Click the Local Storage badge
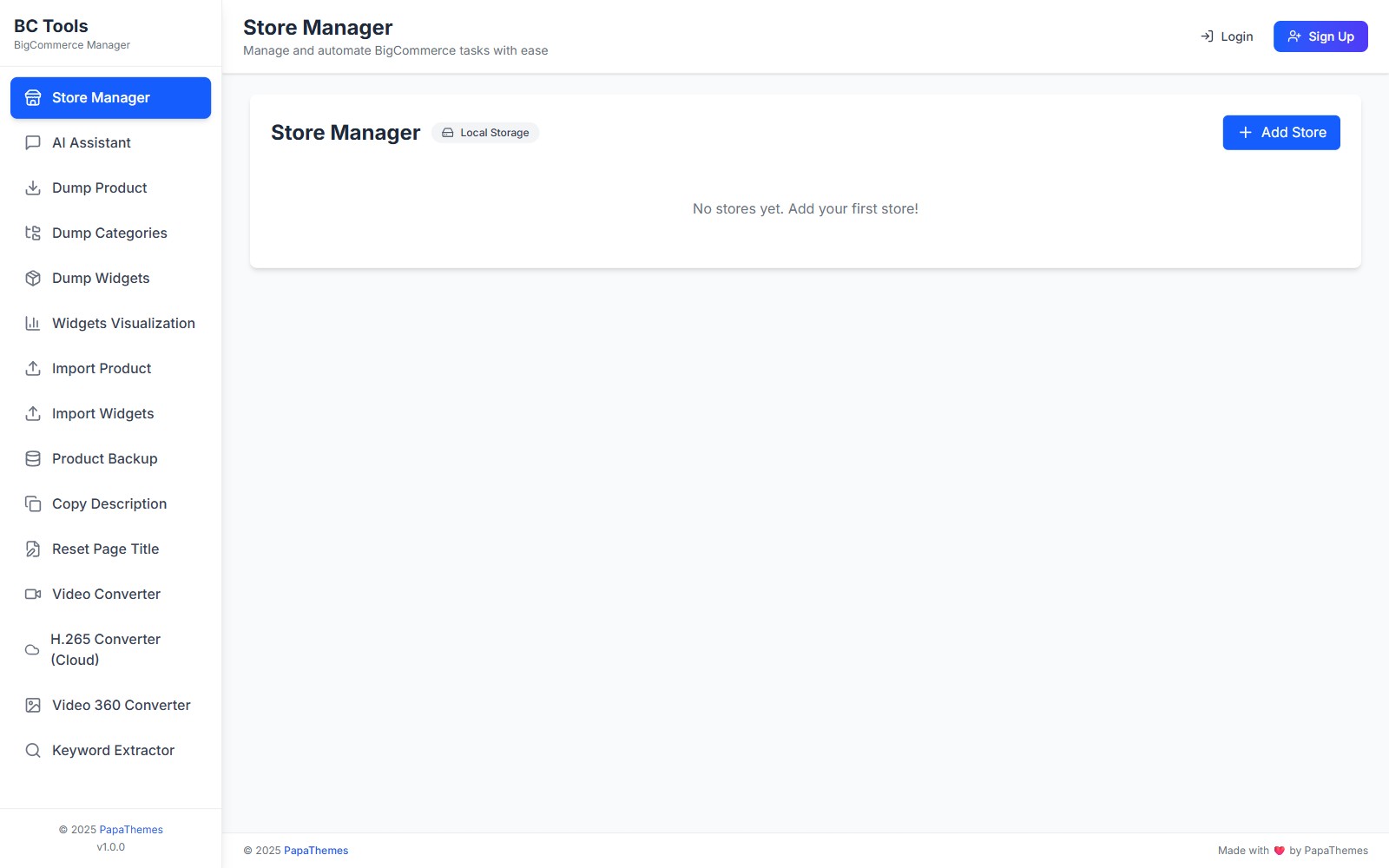Screen dimensions: 1389x868 pos(485,133)
